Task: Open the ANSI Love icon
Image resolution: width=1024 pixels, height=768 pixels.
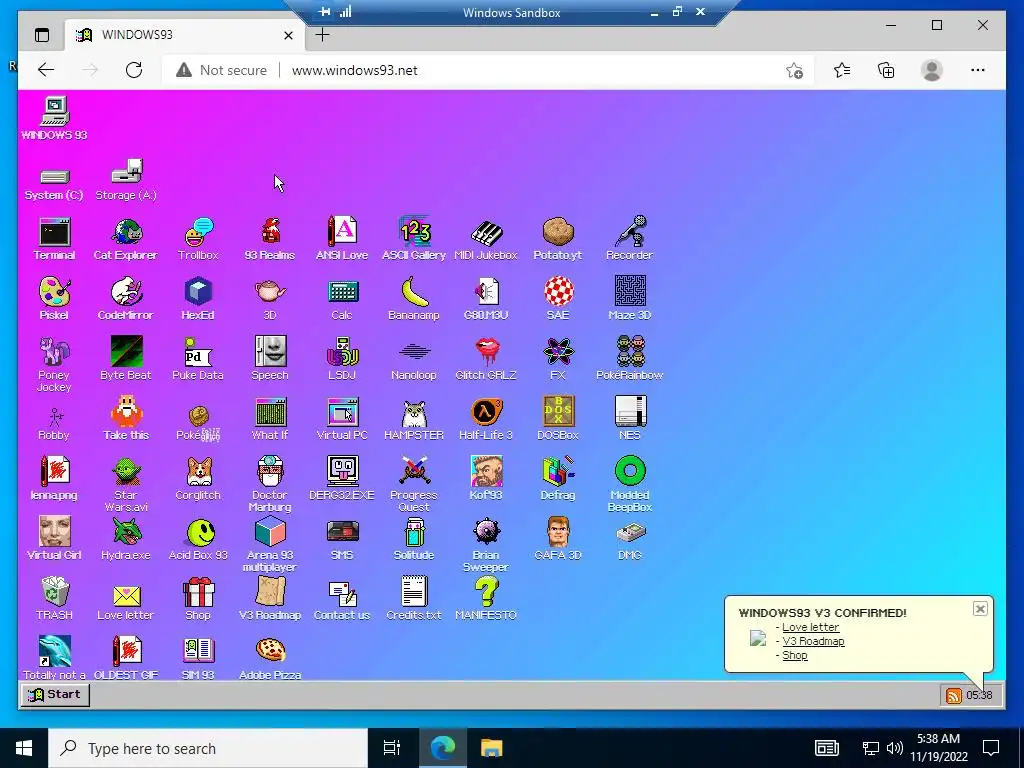Action: click(x=342, y=239)
